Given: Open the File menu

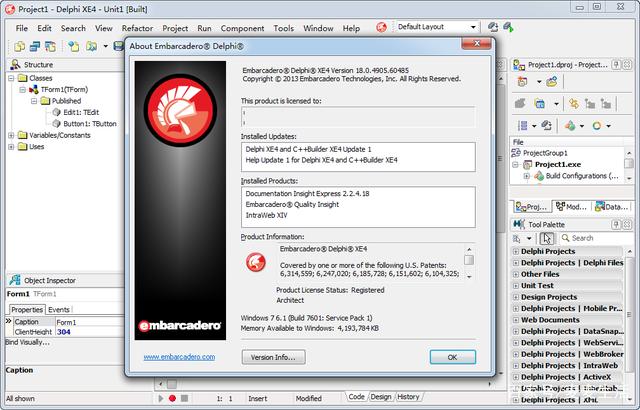Looking at the screenshot, I should tap(22, 28).
